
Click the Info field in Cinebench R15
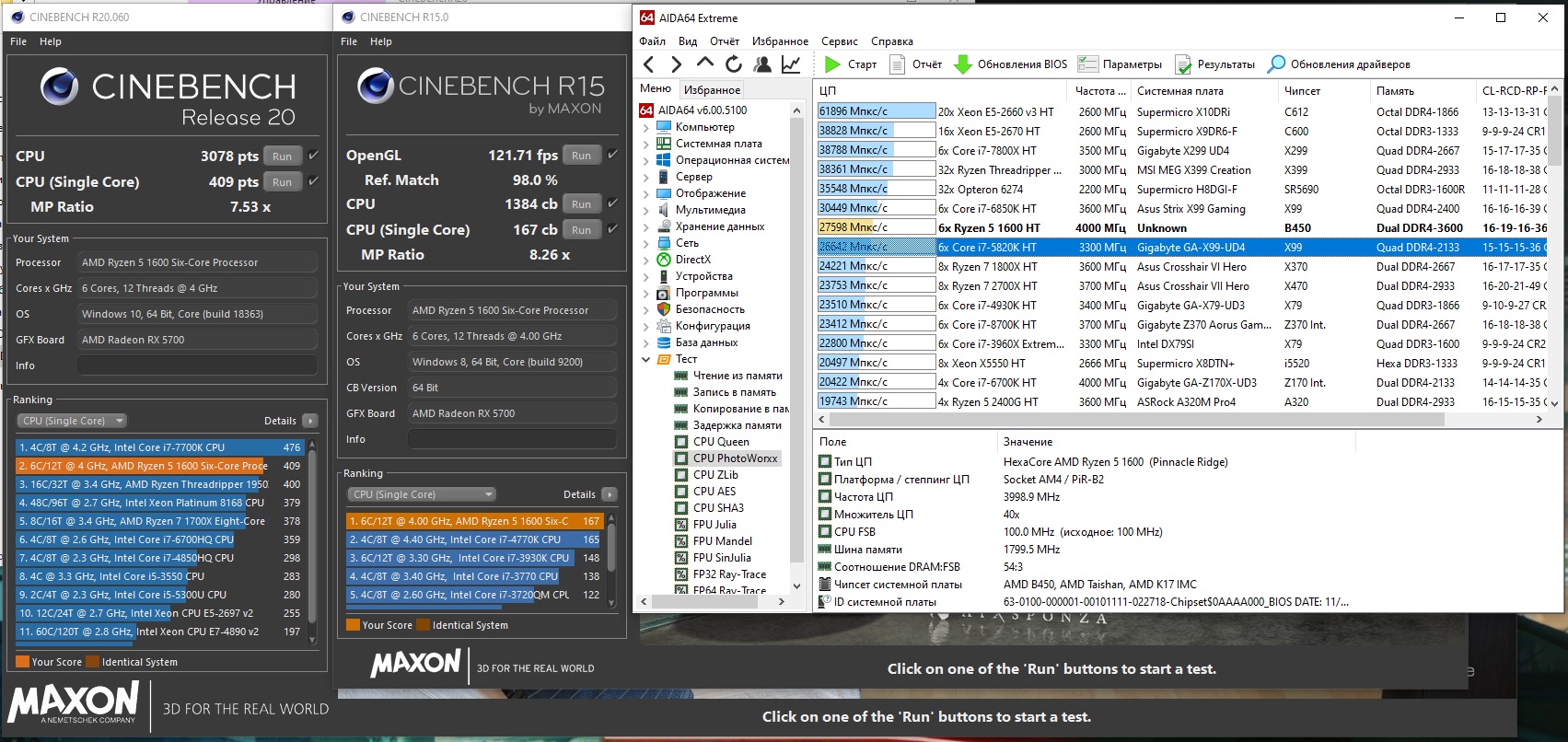coord(512,439)
